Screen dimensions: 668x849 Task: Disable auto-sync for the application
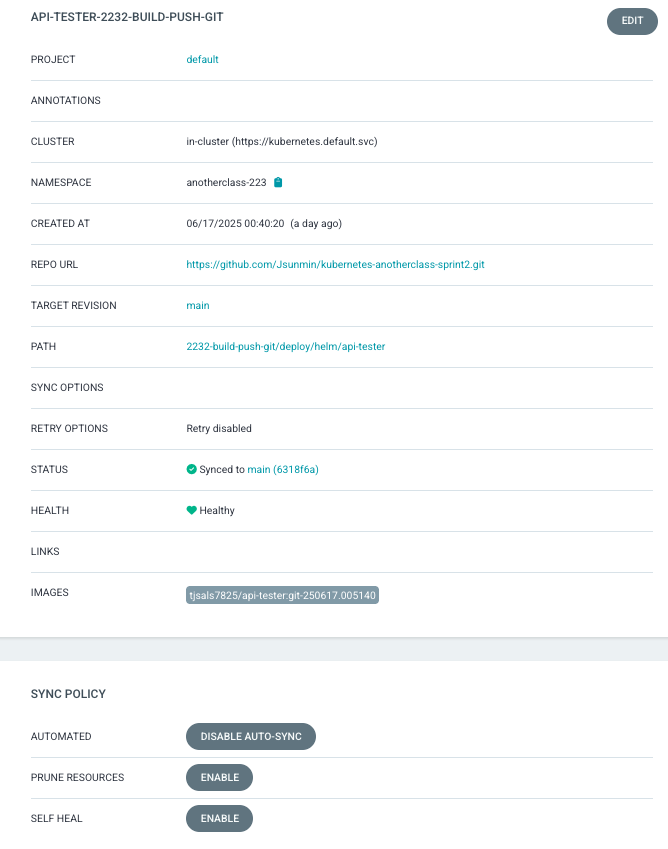(x=251, y=737)
